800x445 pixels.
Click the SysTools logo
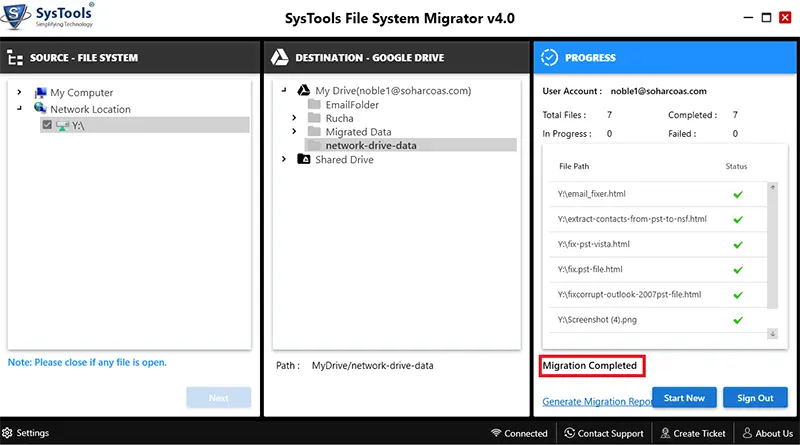47,16
